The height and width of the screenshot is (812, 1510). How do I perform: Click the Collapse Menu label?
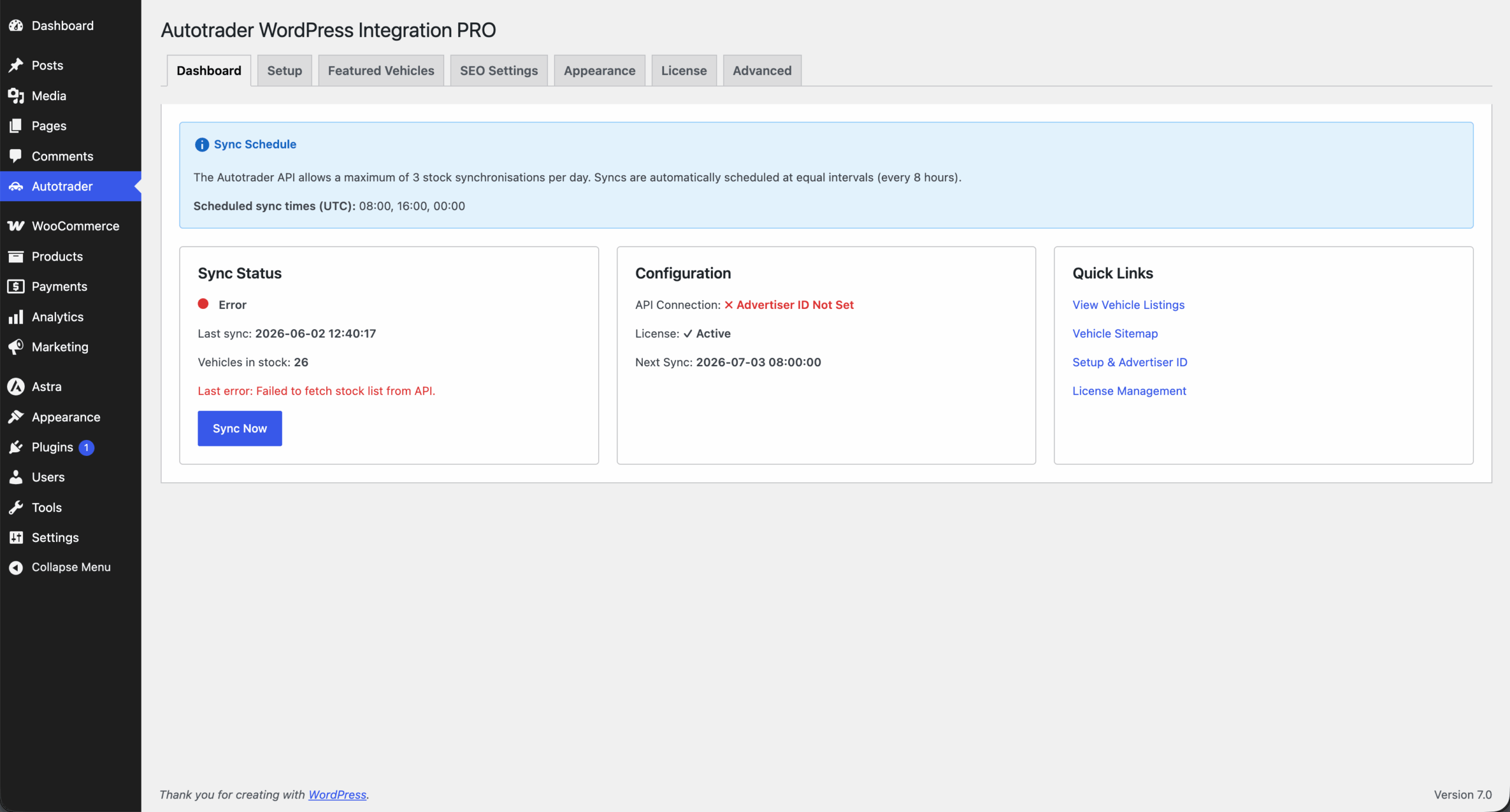[x=71, y=567]
